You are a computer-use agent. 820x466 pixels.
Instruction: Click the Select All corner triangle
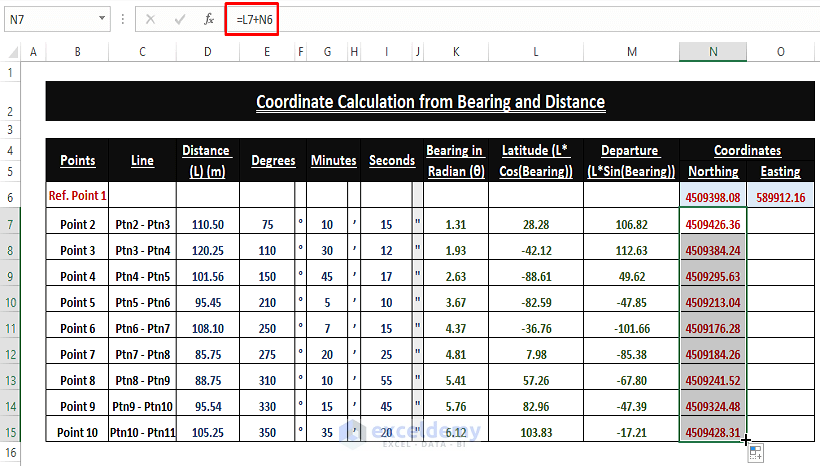[12, 52]
